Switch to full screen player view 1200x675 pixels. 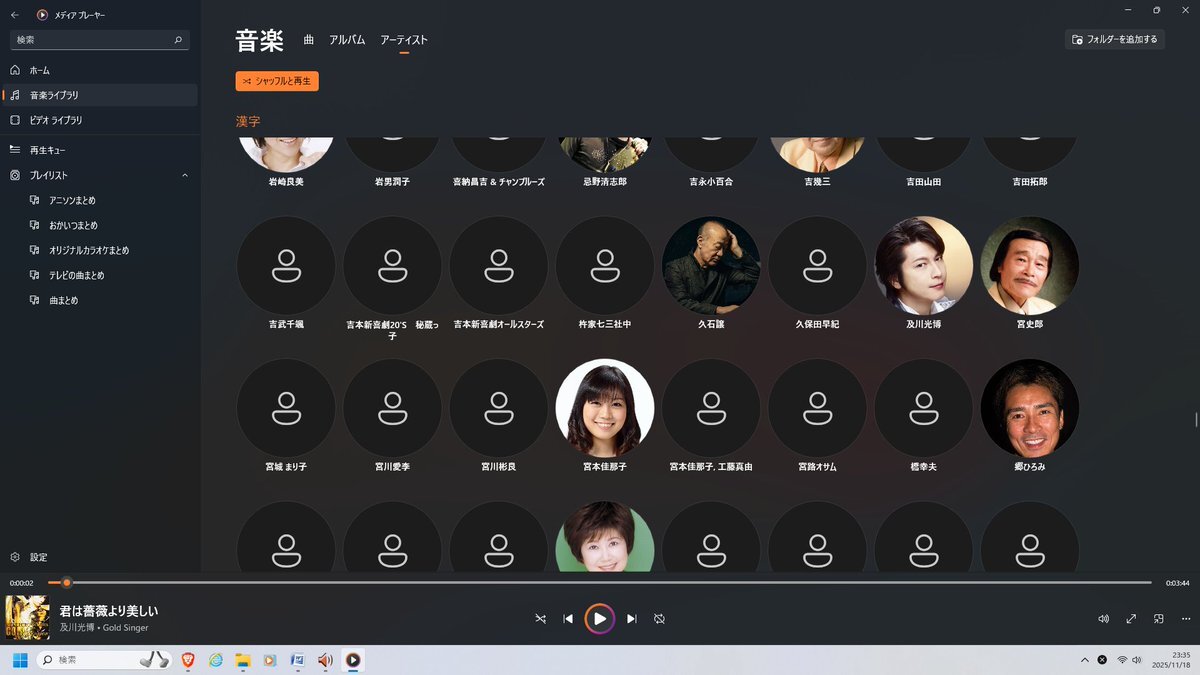[1131, 619]
